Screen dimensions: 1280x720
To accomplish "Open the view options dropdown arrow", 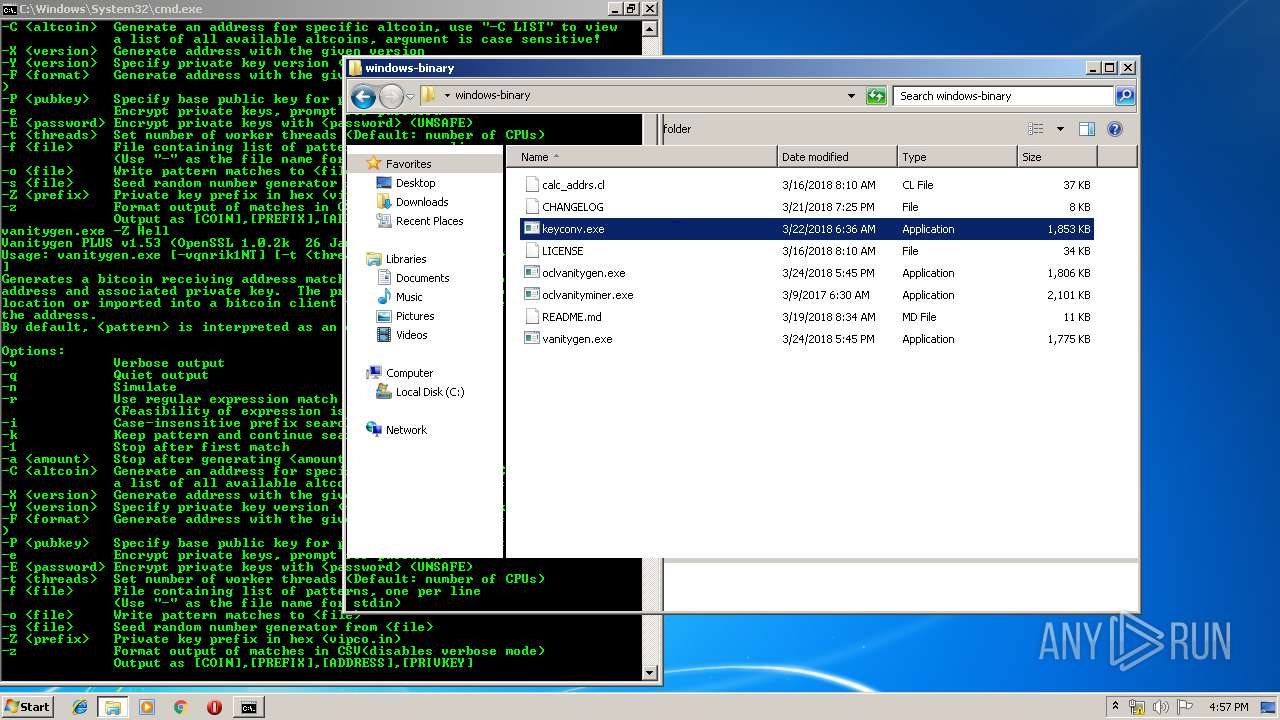I will coord(1060,129).
